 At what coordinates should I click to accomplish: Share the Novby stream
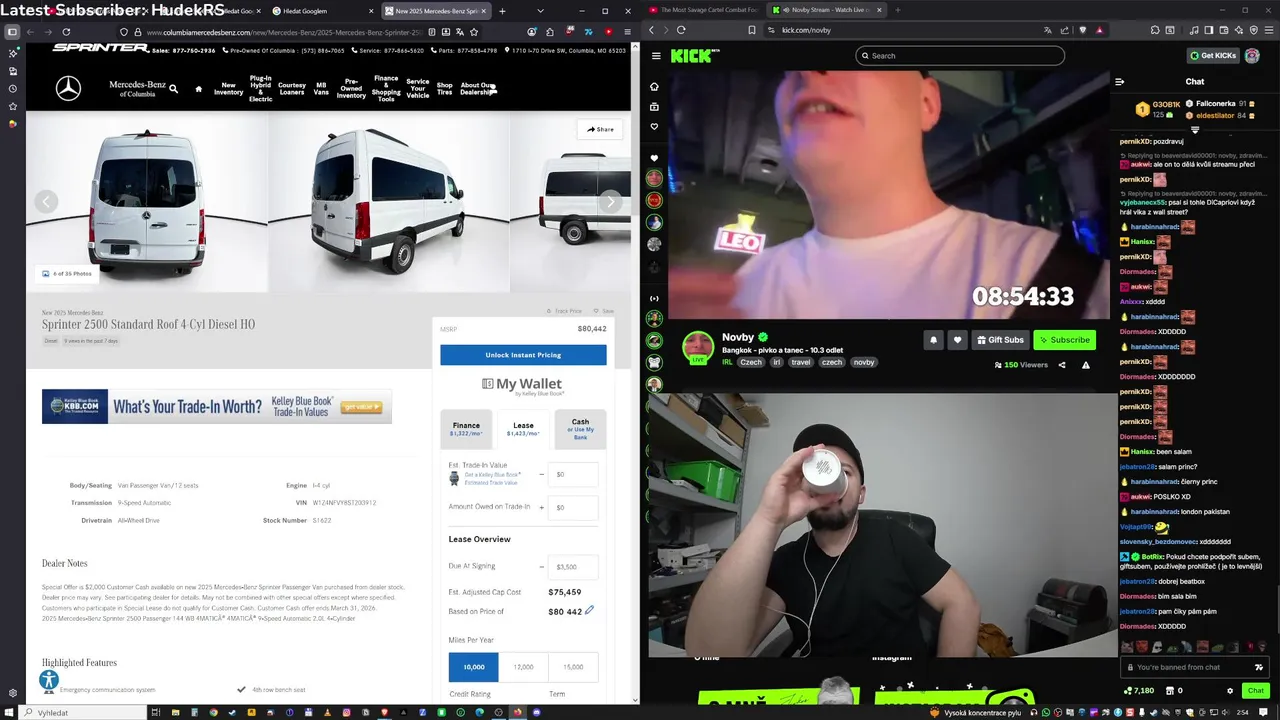click(1062, 365)
